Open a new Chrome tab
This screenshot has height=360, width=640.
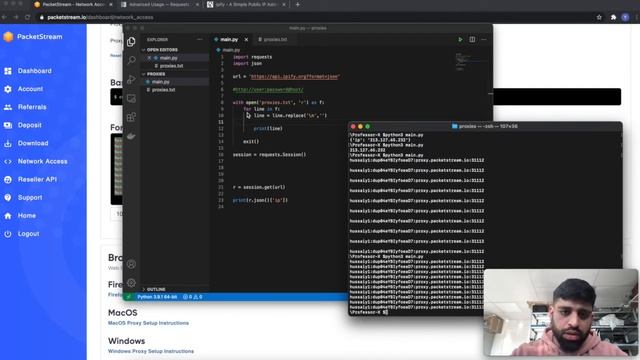point(298,4)
